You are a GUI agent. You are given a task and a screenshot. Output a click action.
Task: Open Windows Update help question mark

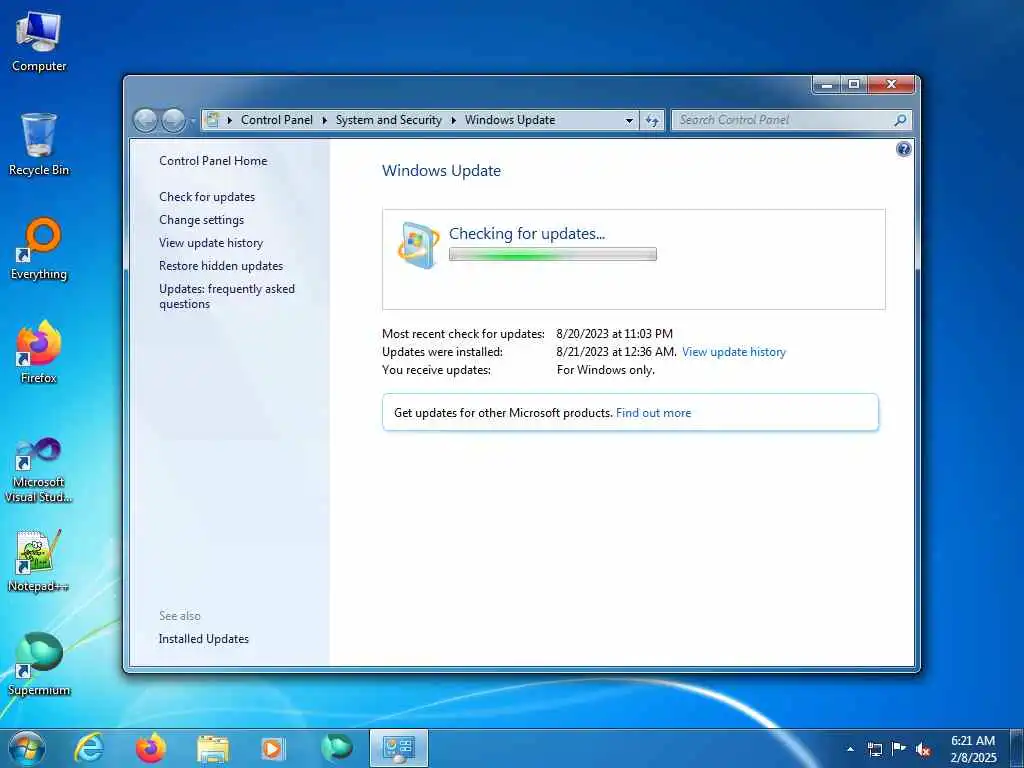tap(903, 149)
